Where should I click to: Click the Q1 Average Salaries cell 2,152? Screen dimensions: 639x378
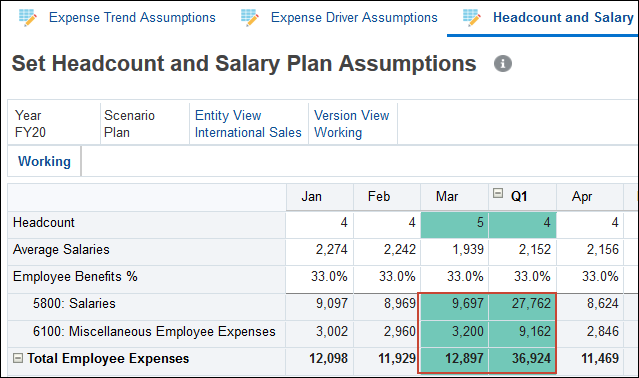[522, 252]
